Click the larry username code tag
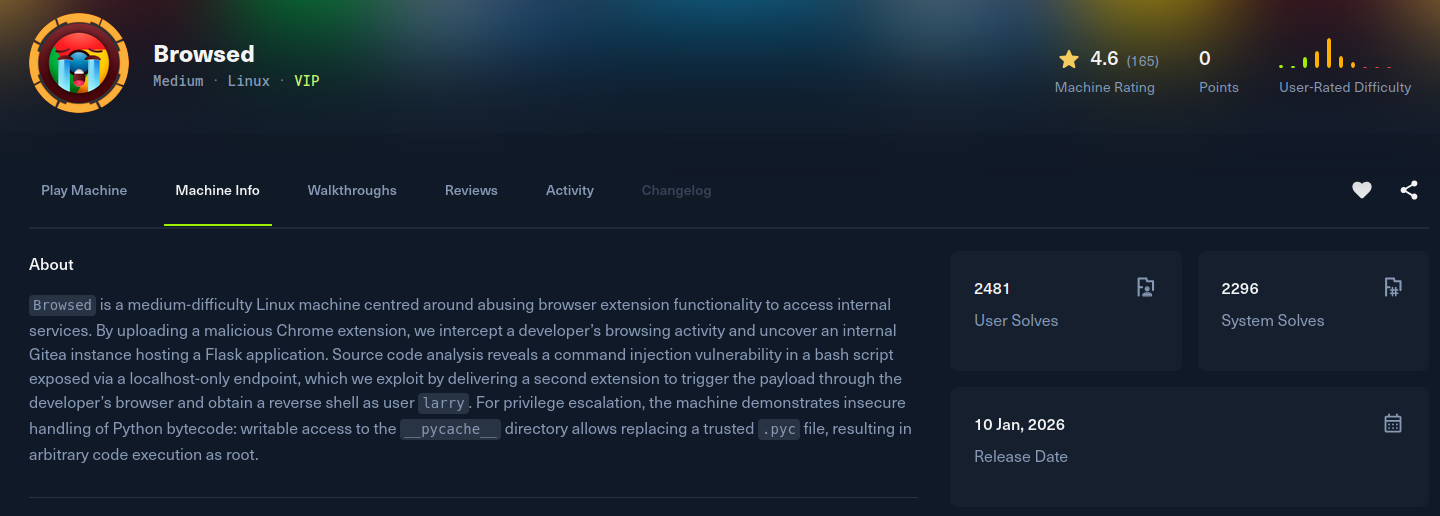Screen dimensions: 1440x516 tap(443, 404)
